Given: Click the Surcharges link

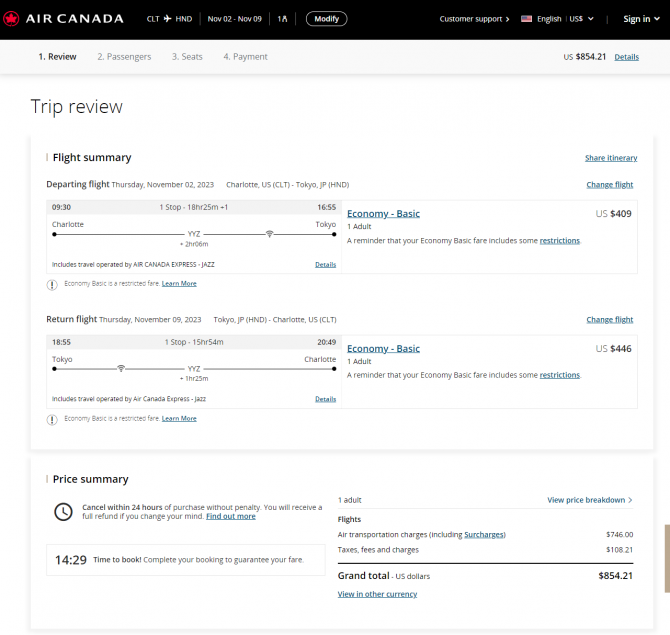Looking at the screenshot, I should 484,535.
